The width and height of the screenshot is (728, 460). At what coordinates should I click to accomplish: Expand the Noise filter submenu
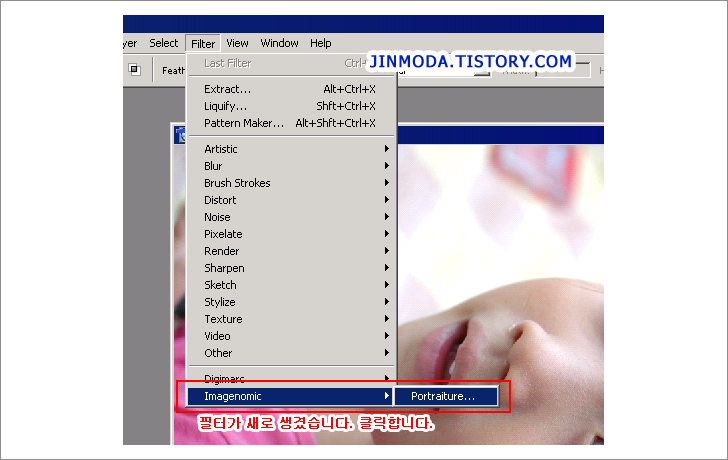coord(291,217)
